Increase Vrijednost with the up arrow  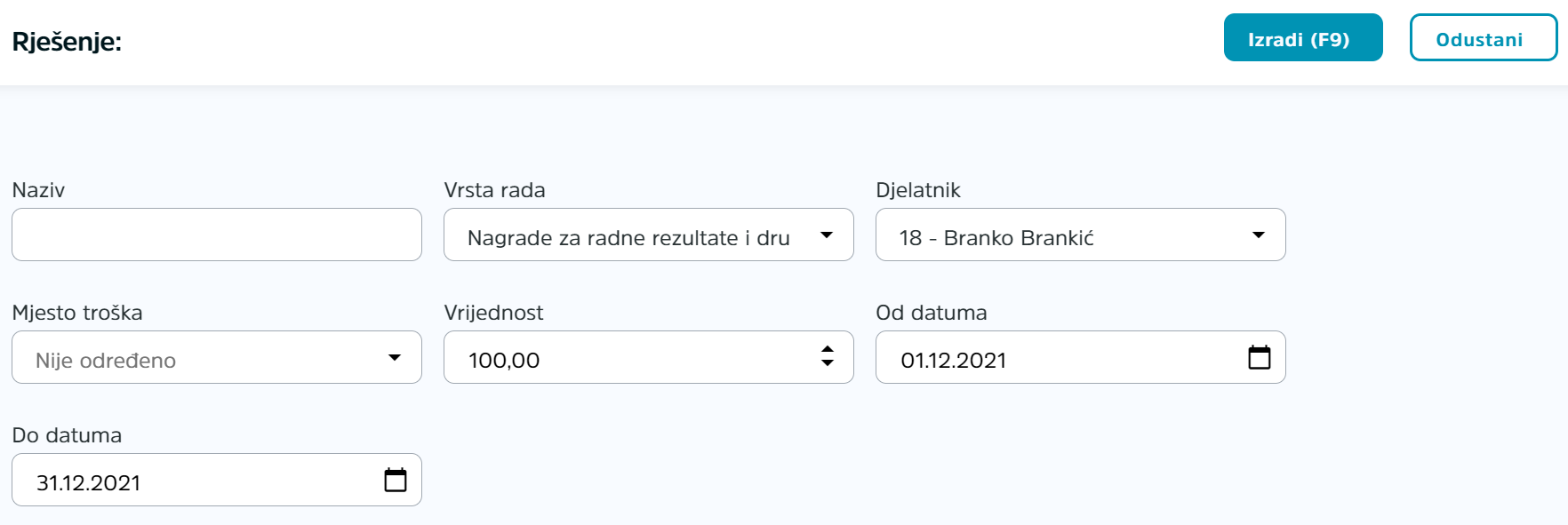coord(828,349)
